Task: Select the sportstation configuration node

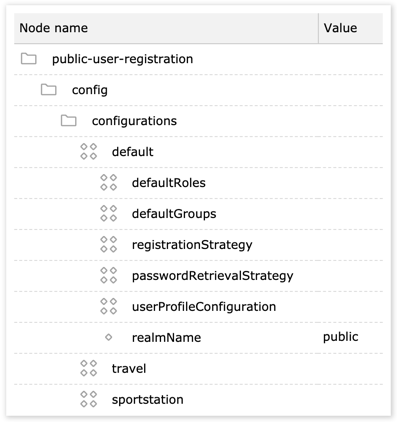Action: (x=148, y=400)
